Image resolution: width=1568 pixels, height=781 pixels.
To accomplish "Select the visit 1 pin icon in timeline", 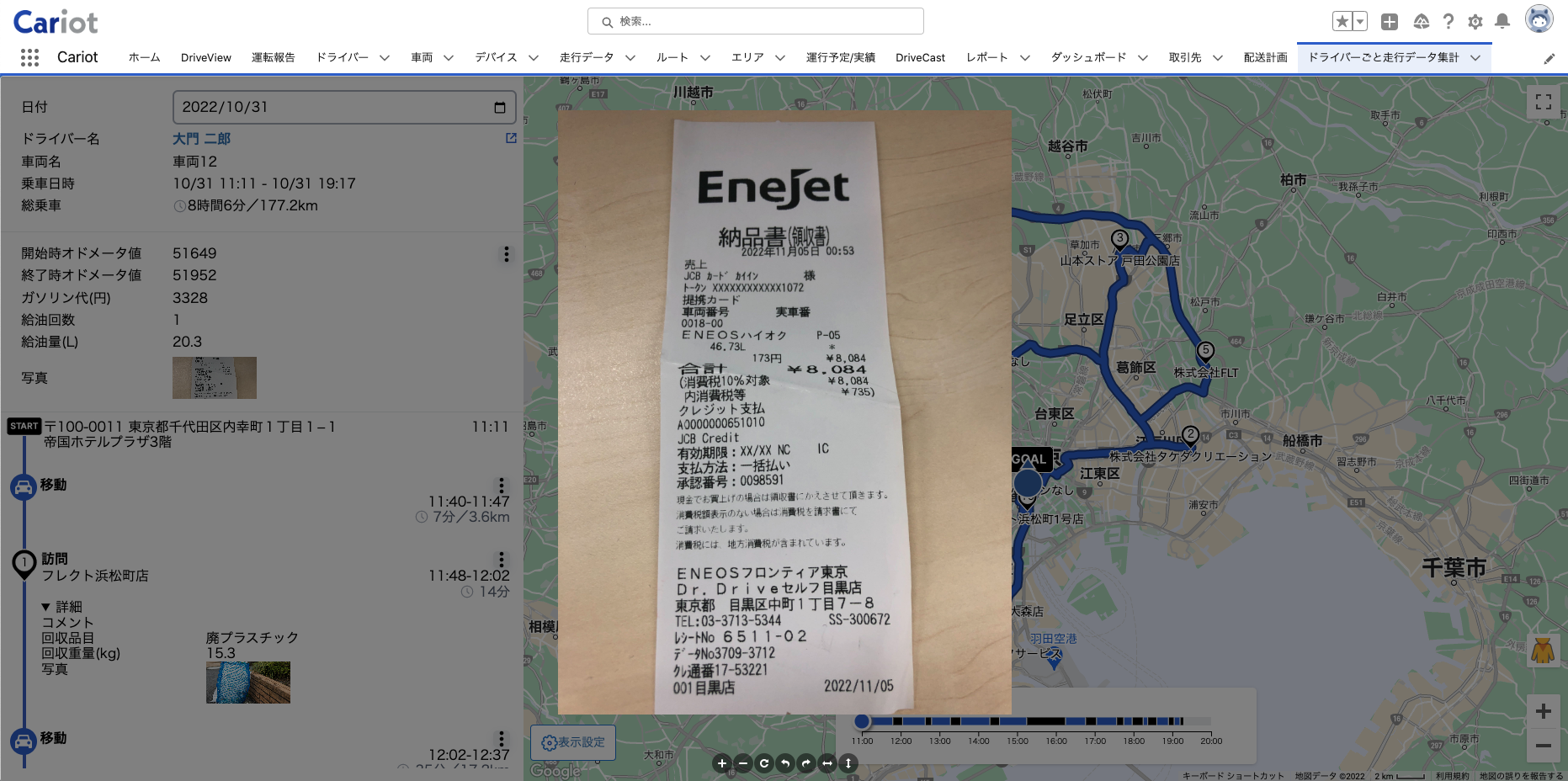I will pos(24,564).
